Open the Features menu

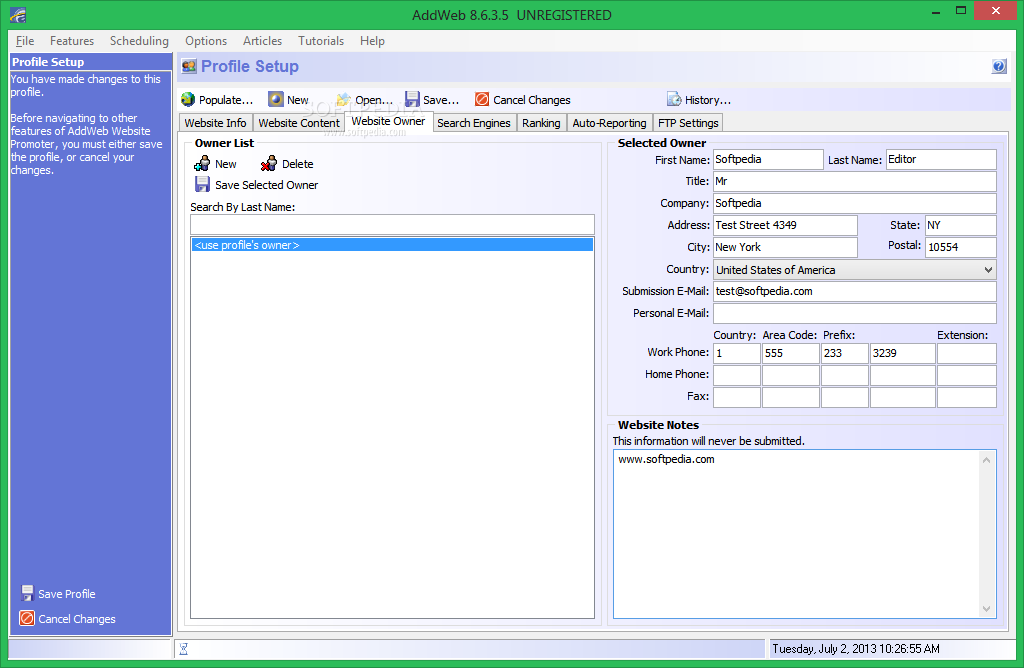coord(72,40)
